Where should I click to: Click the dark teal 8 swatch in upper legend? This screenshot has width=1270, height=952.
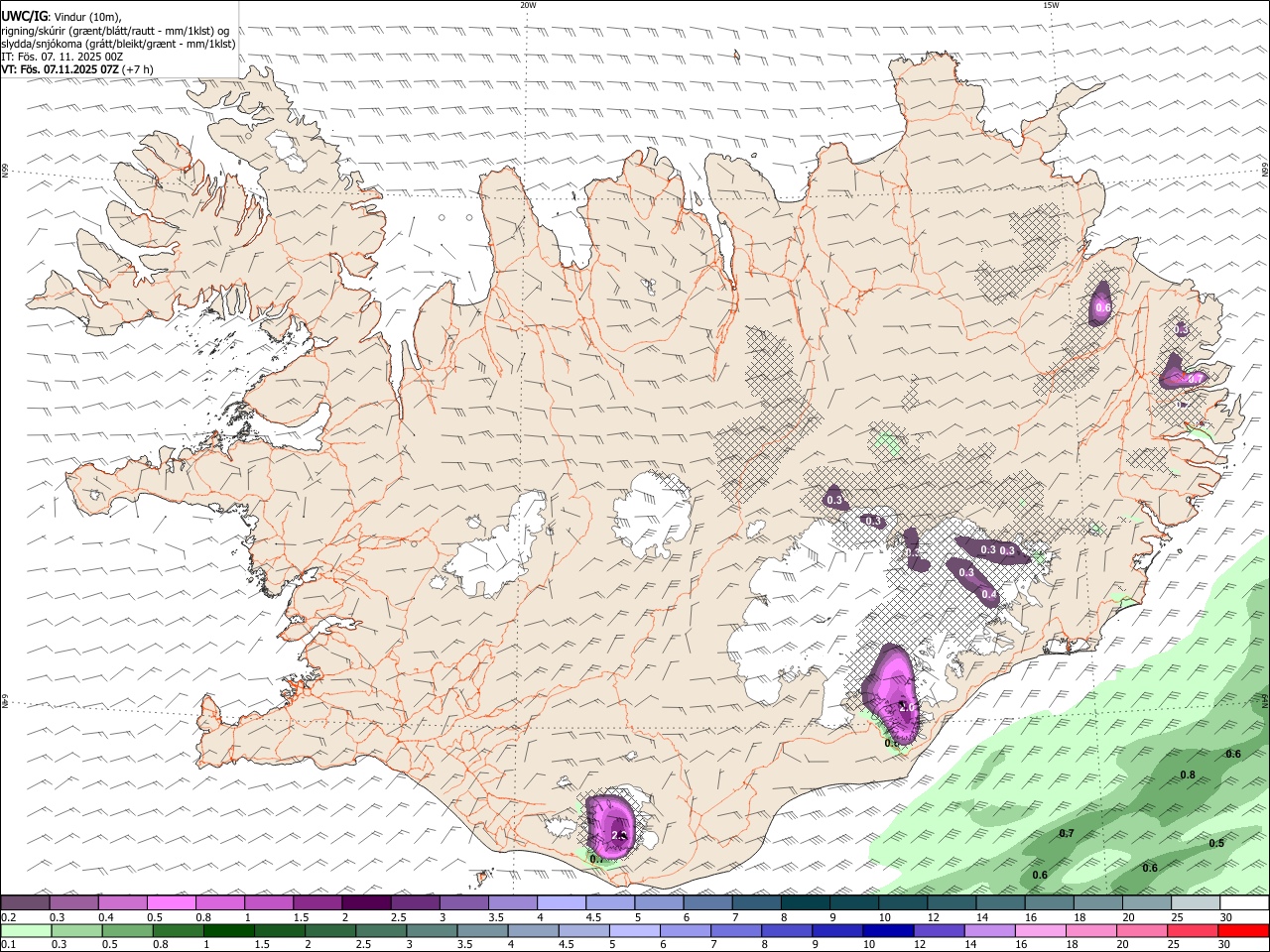tap(805, 902)
